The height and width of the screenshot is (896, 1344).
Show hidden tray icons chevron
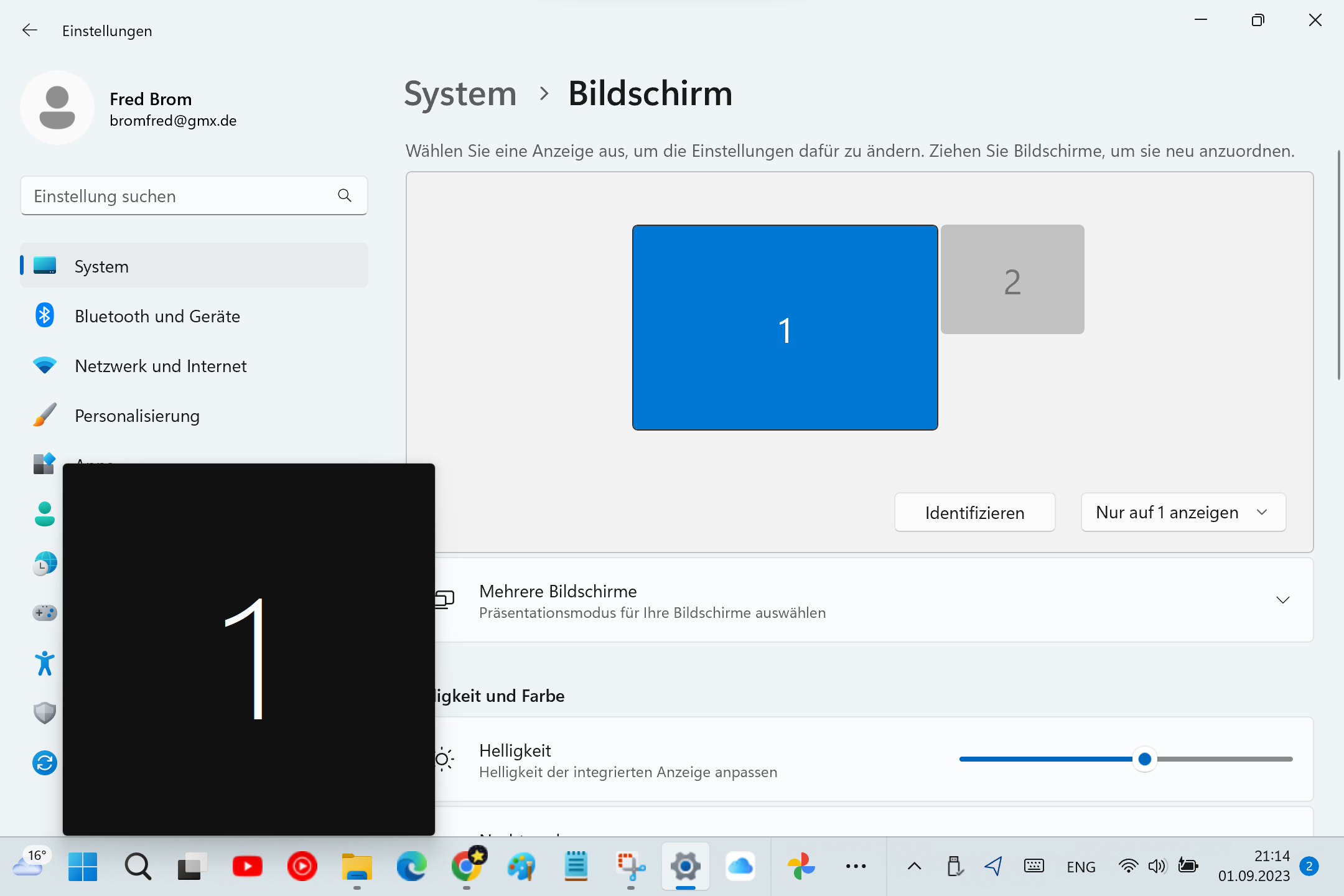pos(914,866)
